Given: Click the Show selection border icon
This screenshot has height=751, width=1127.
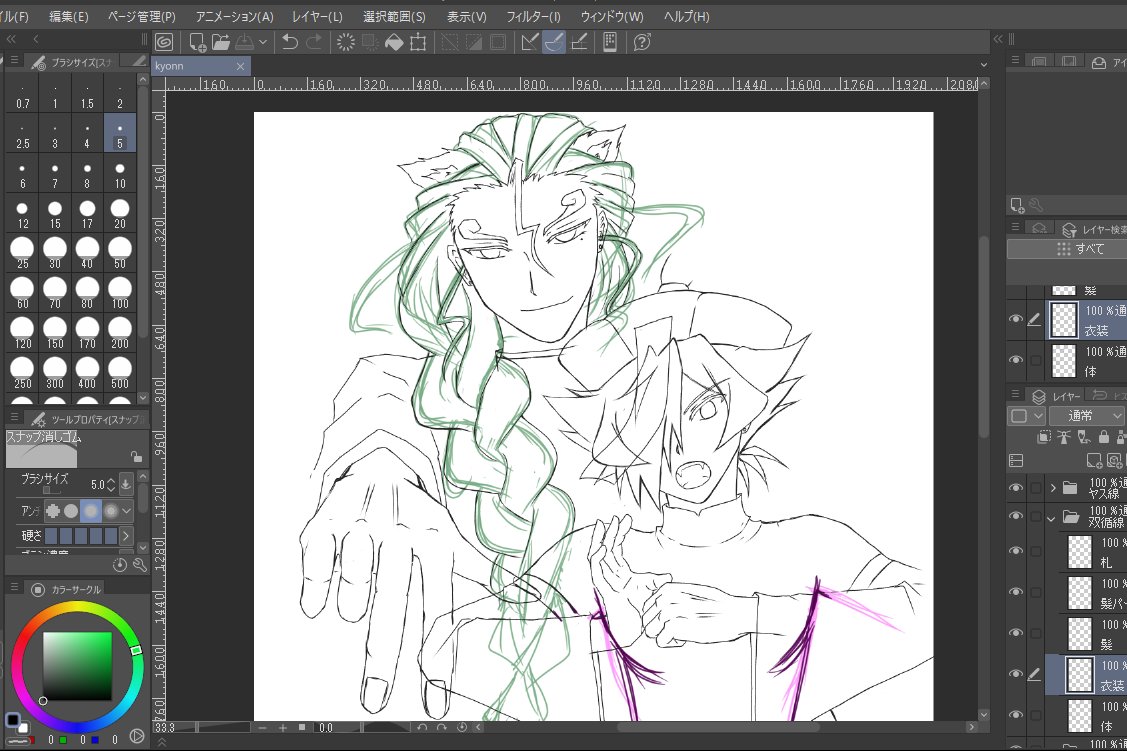Looking at the screenshot, I should click(497, 42).
